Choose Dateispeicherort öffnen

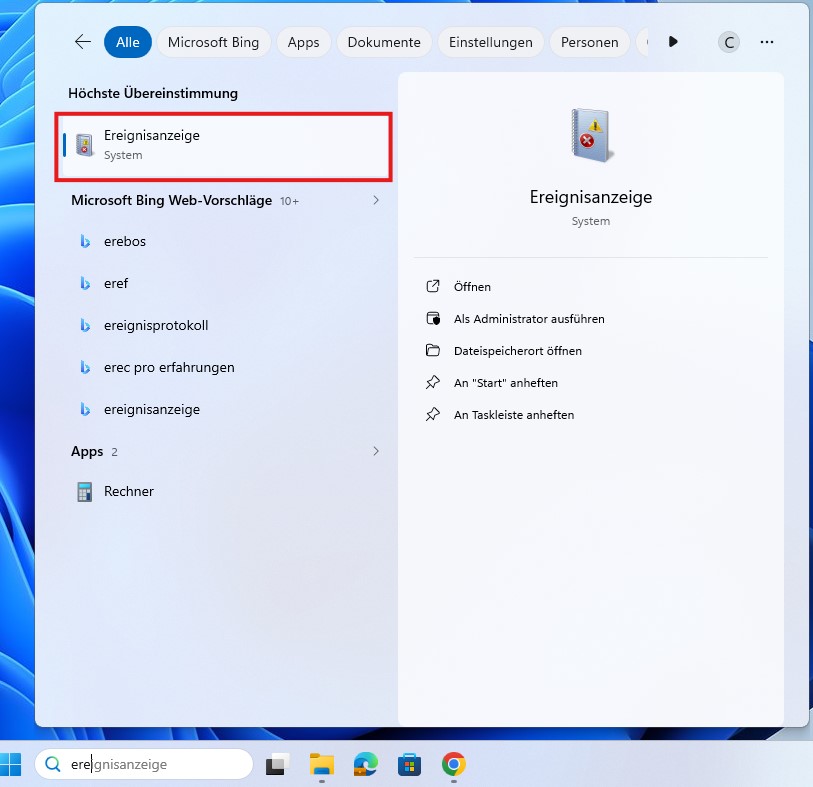517,351
